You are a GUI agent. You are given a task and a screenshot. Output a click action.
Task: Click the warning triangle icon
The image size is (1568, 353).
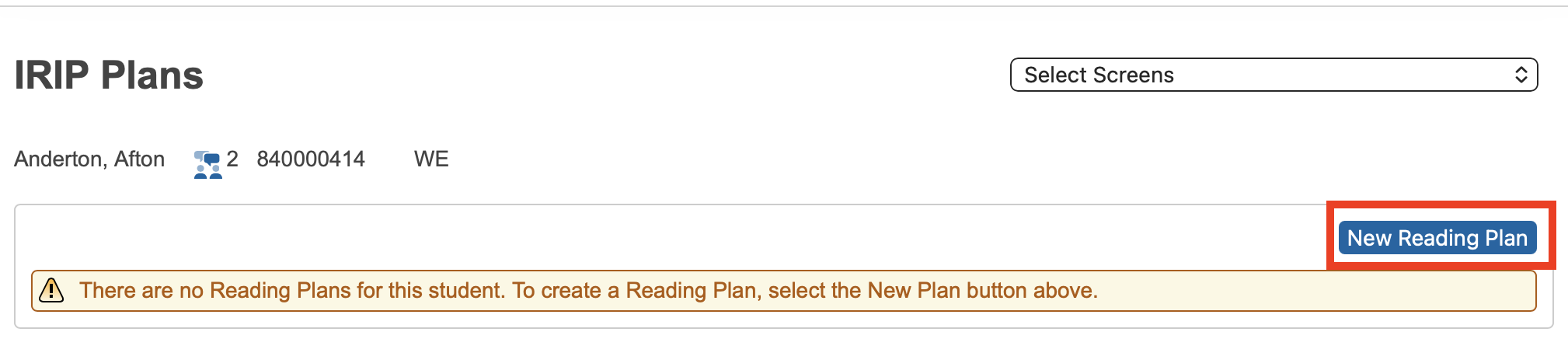(51, 290)
